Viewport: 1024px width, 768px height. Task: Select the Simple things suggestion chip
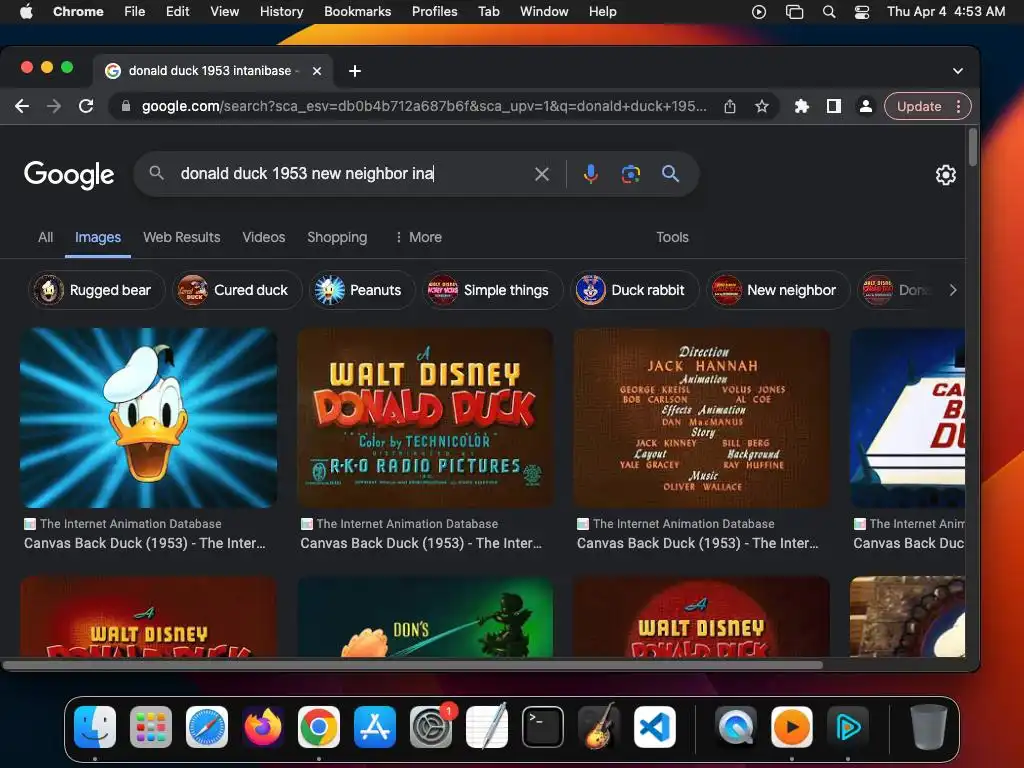click(x=492, y=290)
